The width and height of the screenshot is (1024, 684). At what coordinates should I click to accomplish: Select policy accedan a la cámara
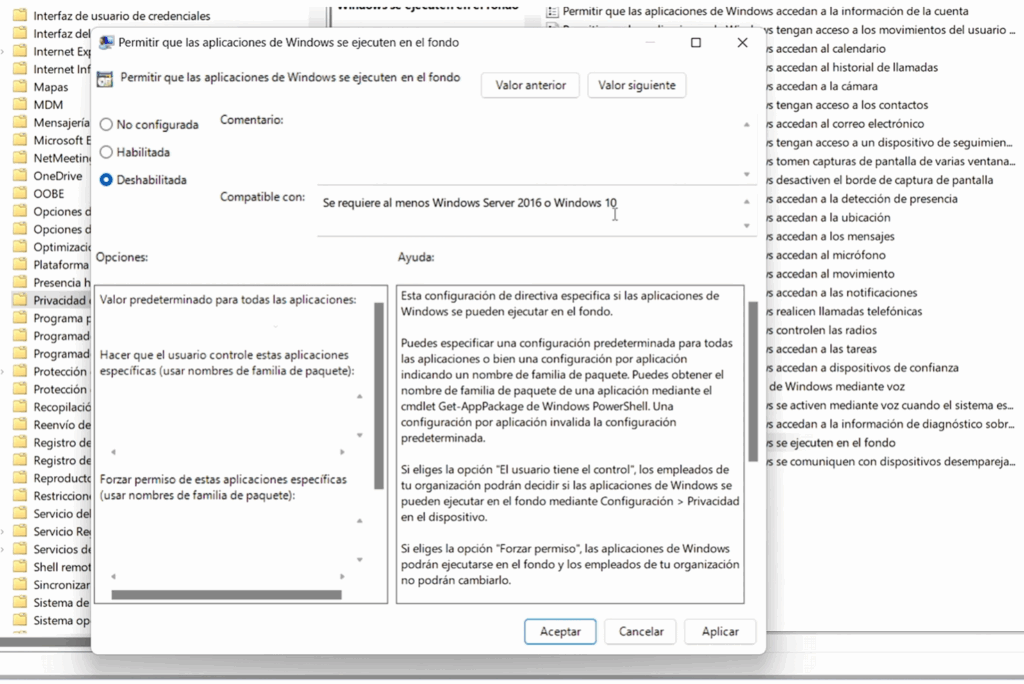[822, 86]
